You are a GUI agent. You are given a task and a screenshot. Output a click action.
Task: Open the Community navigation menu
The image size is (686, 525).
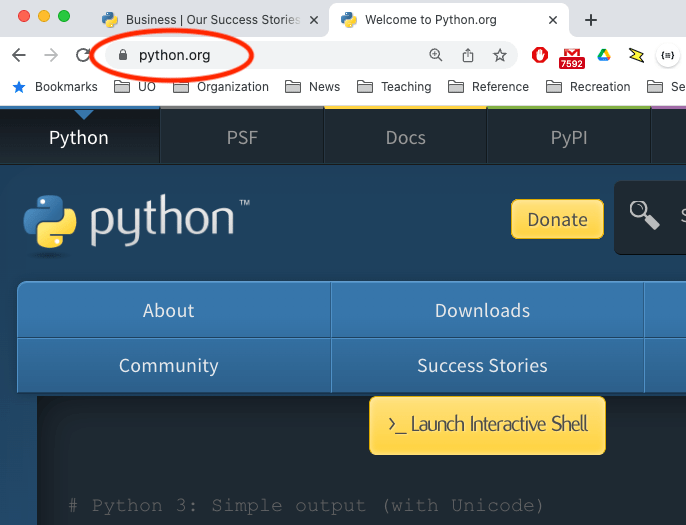174,365
